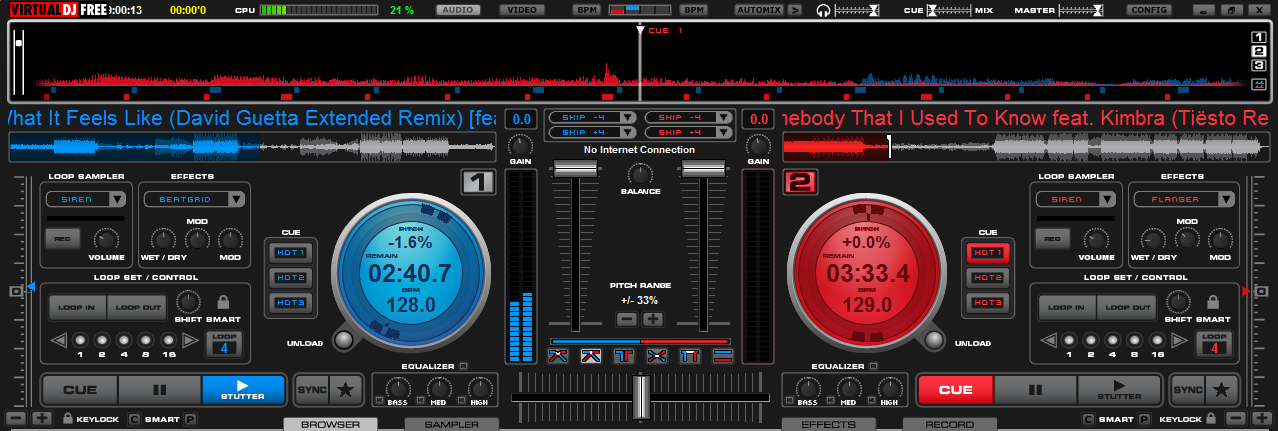Trigger HOT 3 cue on deck 2
Screen dimensions: 1278x431
(x=988, y=302)
